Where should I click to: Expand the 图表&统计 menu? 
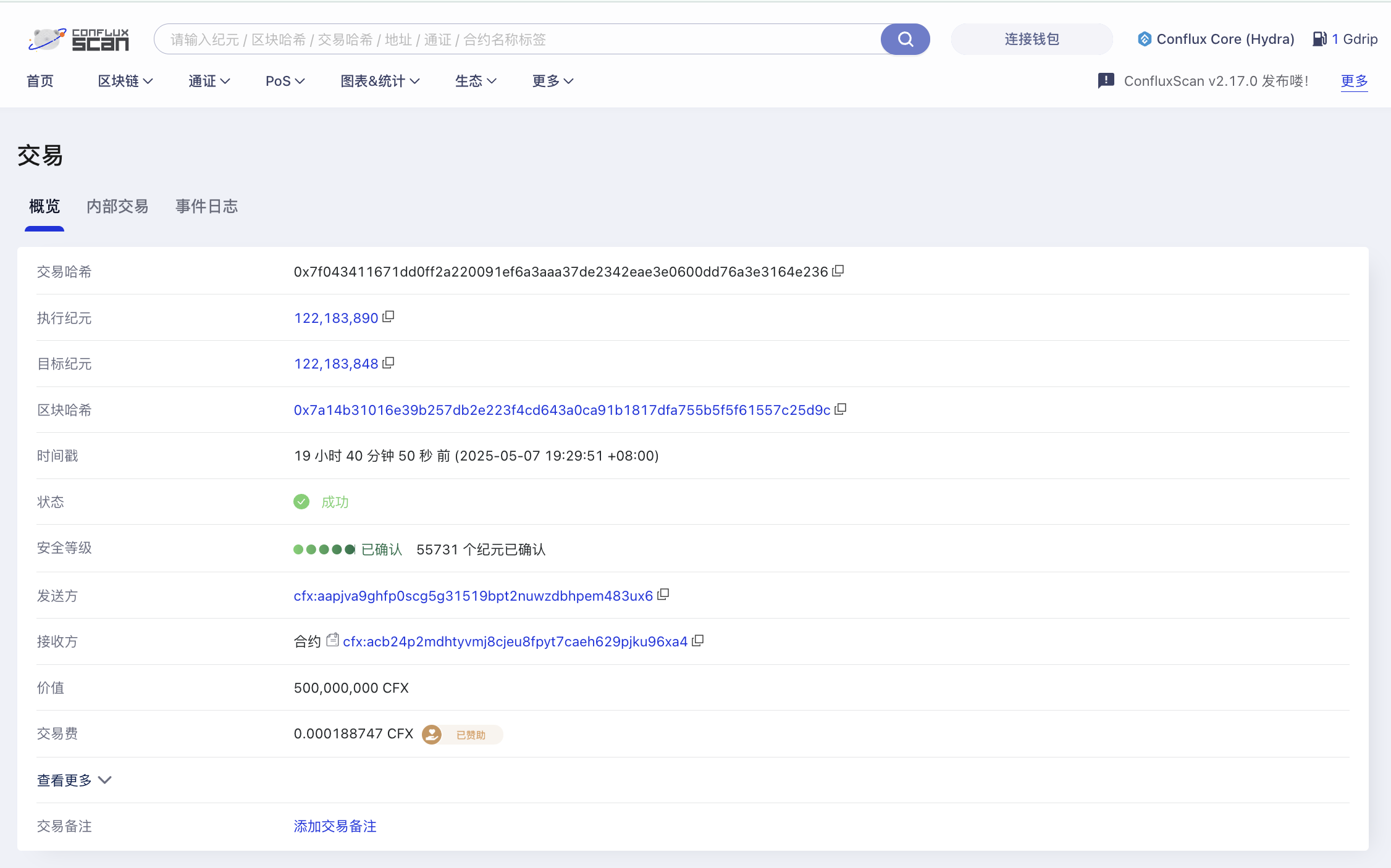[380, 81]
